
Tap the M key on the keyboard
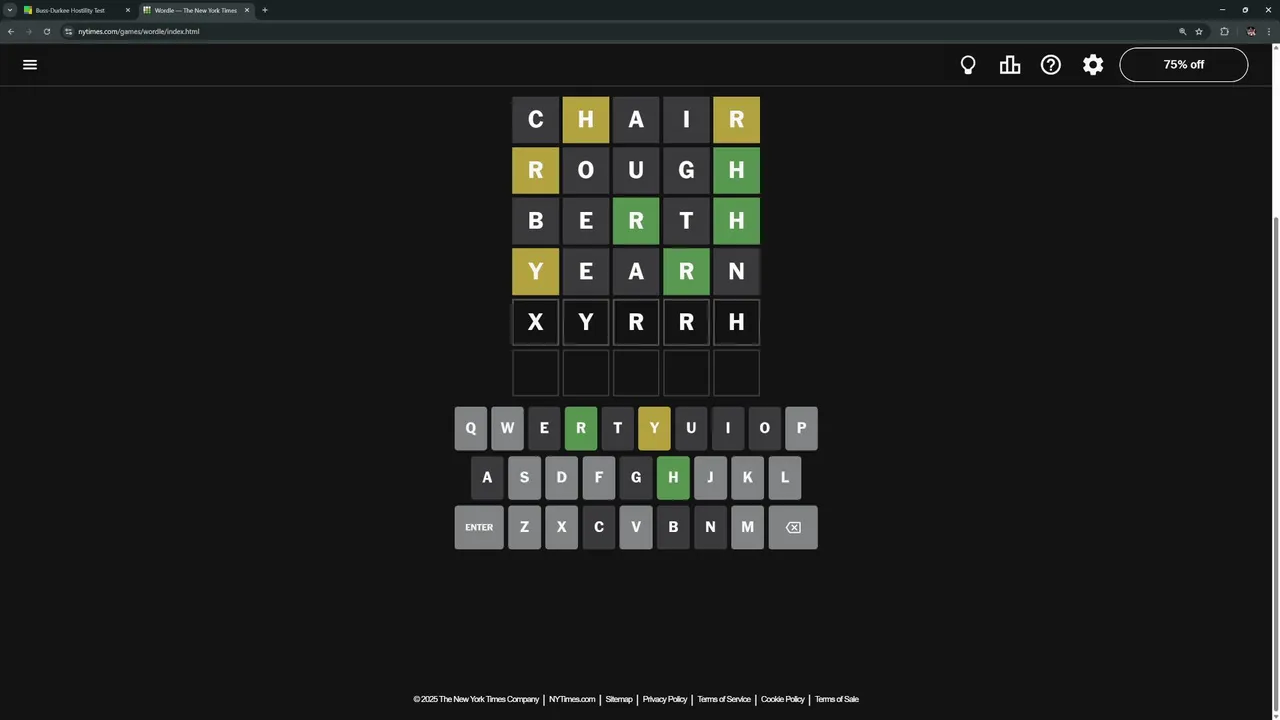(747, 527)
